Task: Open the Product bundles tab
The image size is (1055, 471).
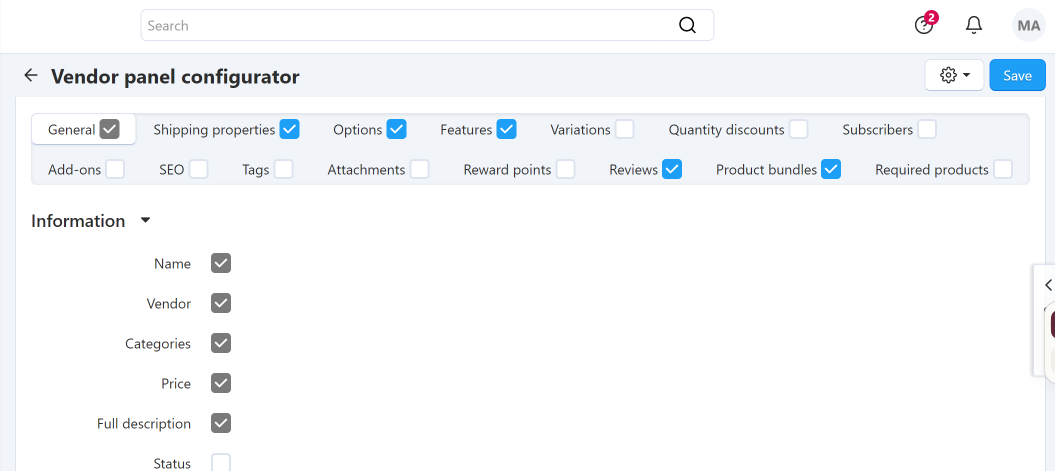Action: click(766, 170)
